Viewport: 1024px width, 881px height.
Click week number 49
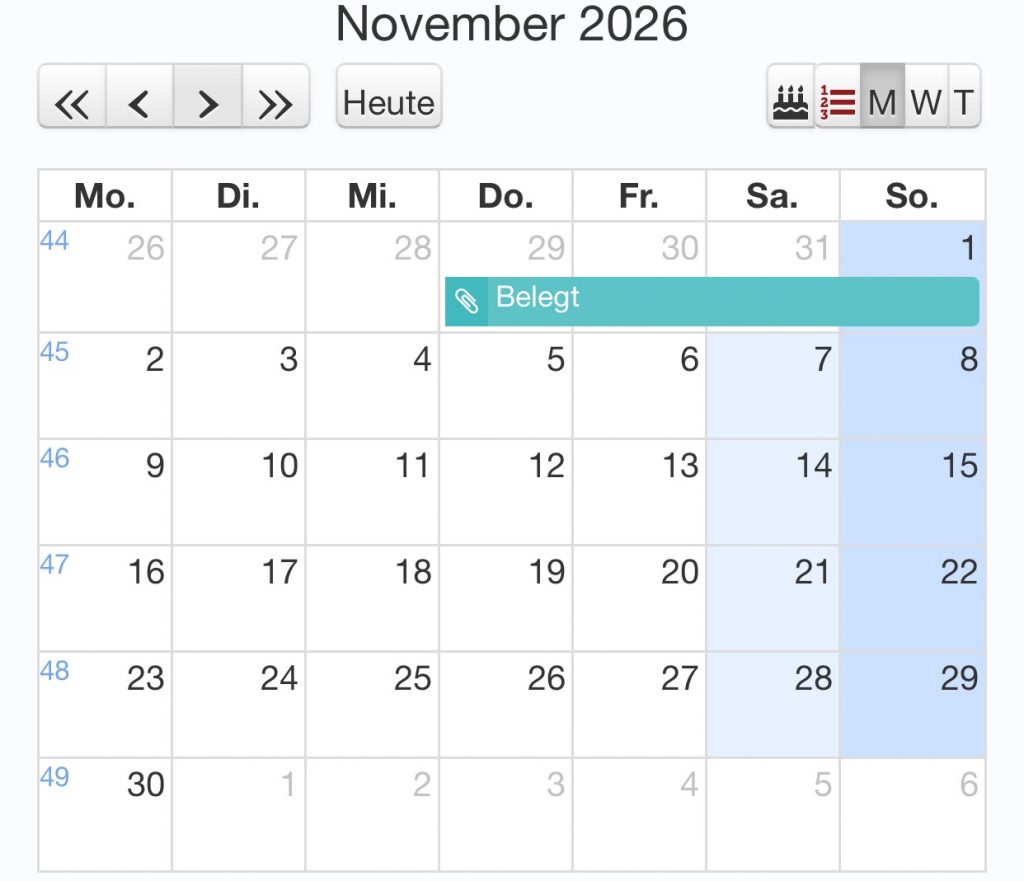point(54,777)
